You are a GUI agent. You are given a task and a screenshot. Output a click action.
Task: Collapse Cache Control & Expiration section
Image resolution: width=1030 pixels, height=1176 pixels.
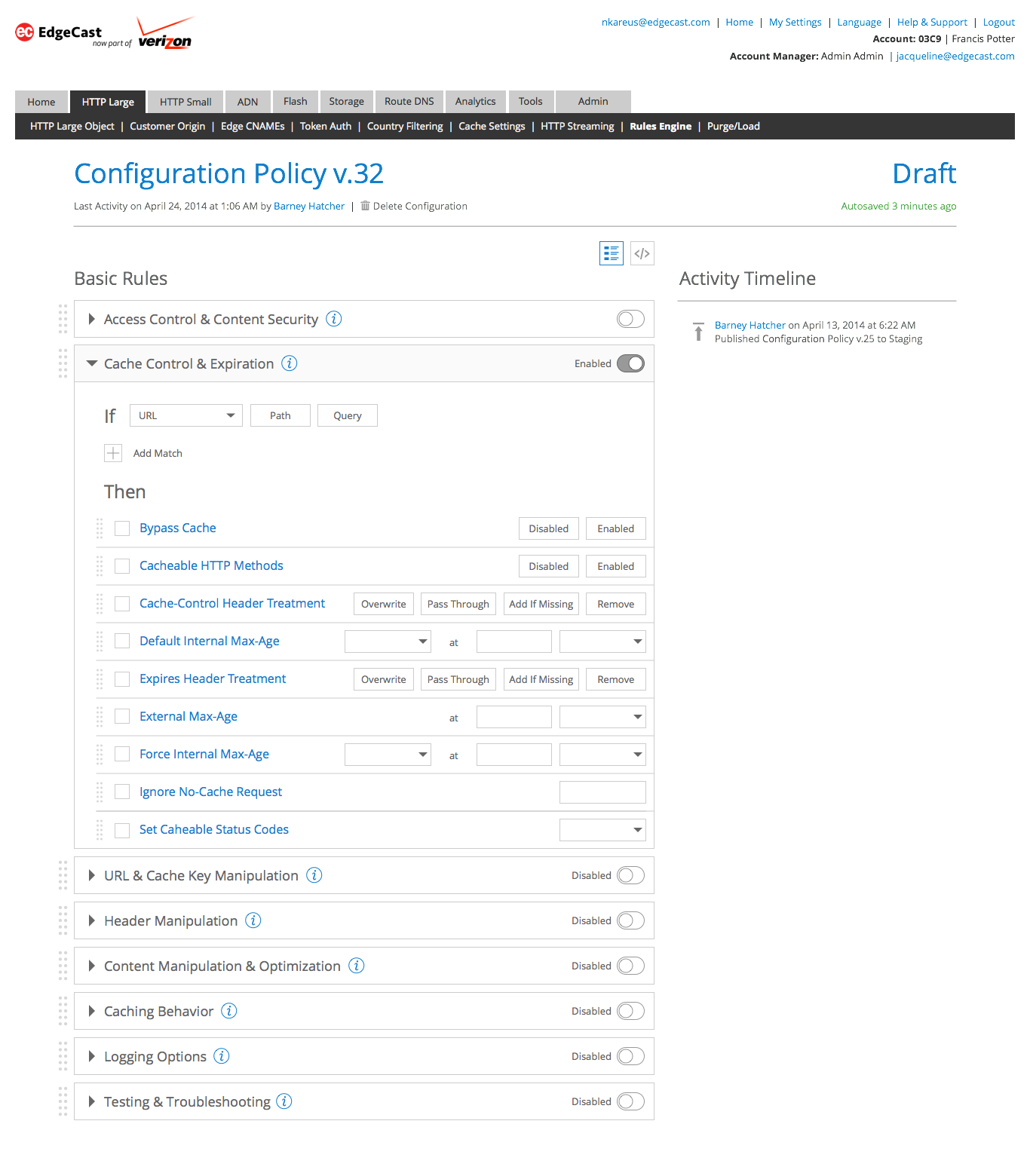click(x=92, y=363)
